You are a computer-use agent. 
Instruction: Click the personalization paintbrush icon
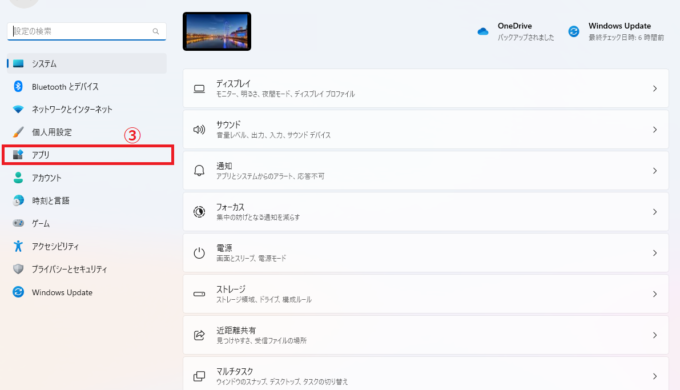coord(18,132)
